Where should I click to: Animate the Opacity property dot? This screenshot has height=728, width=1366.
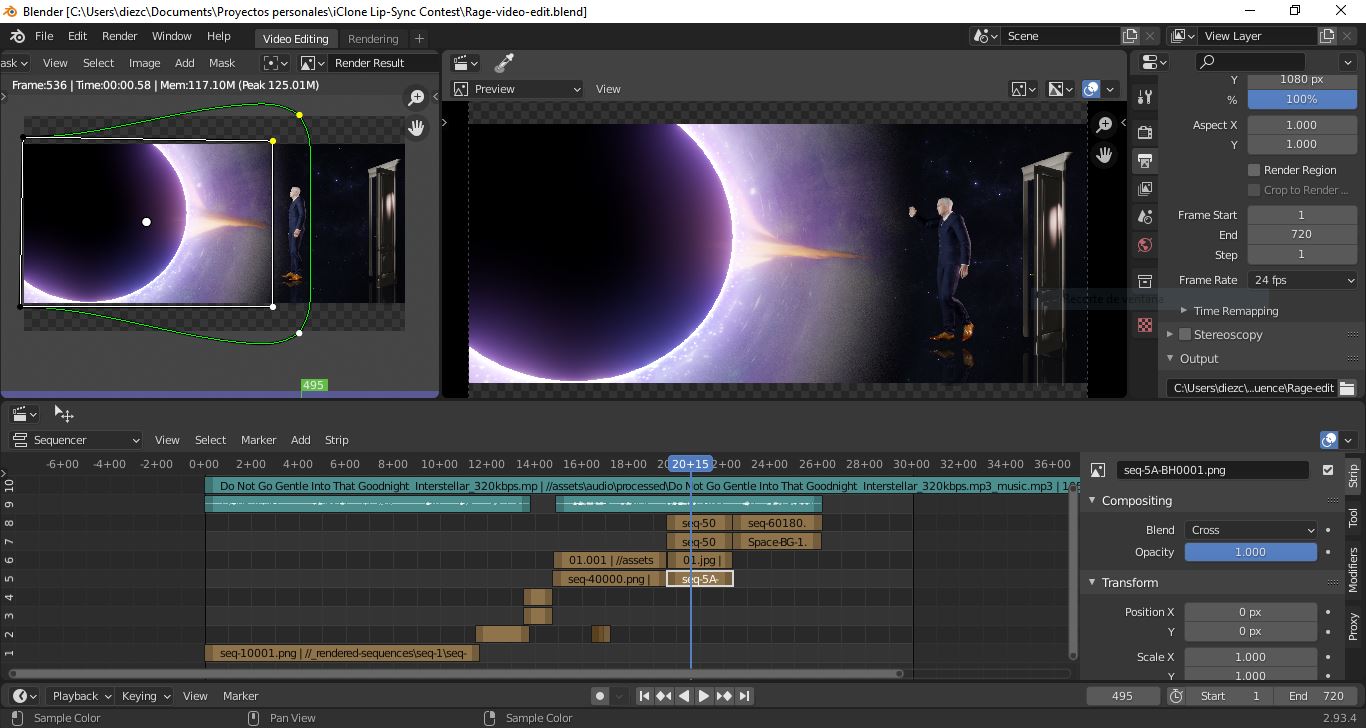[1328, 552]
